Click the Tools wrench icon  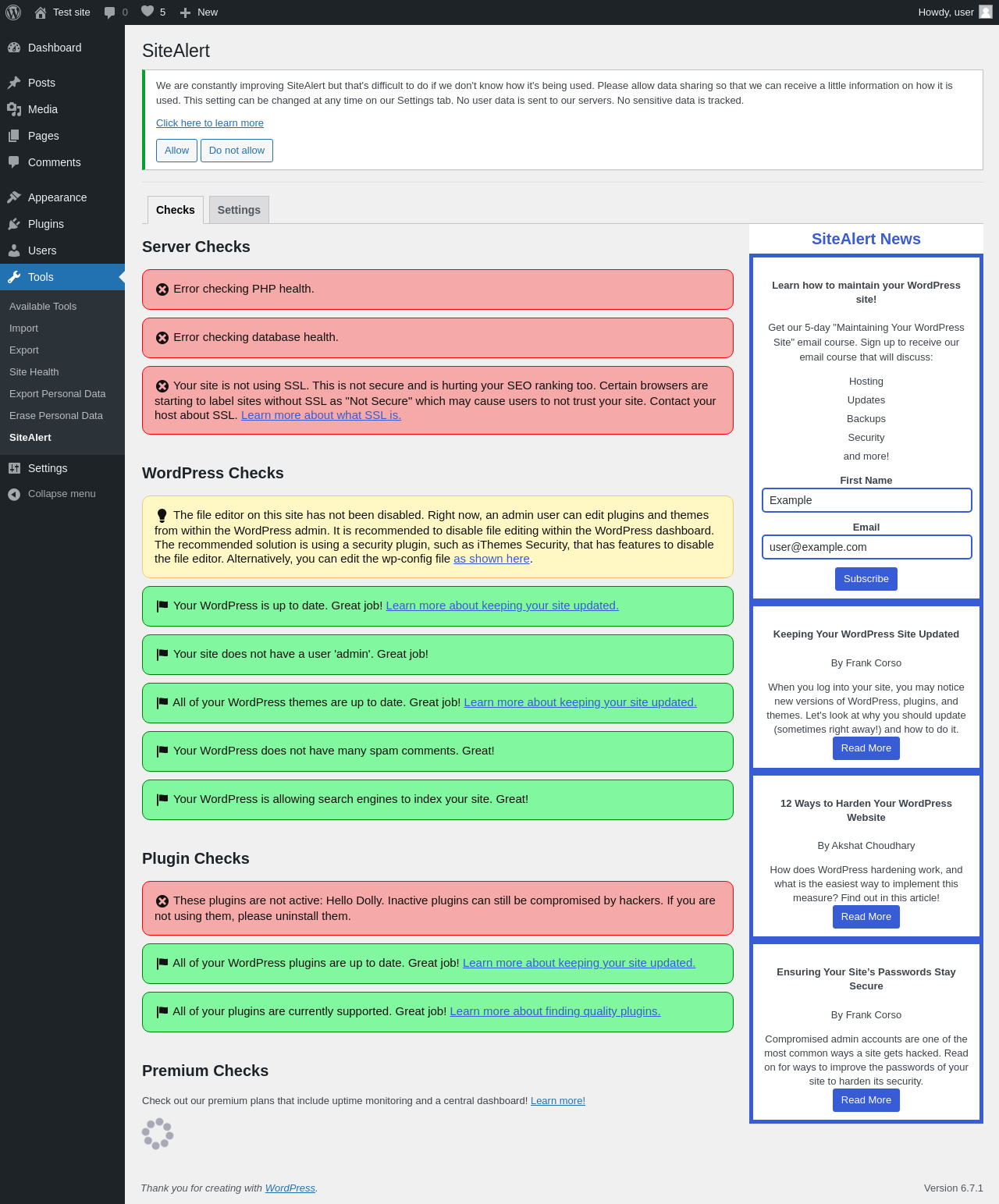click(x=14, y=277)
